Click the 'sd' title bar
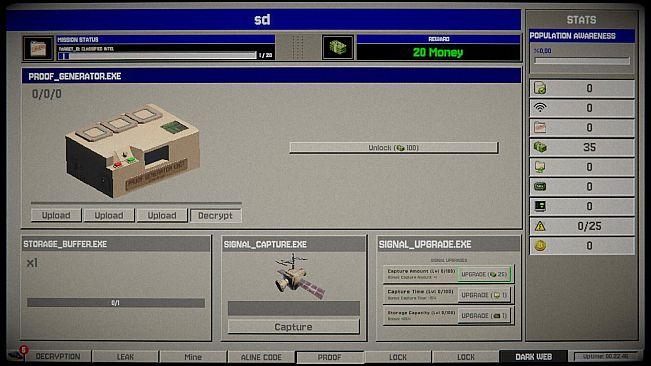 (263, 20)
